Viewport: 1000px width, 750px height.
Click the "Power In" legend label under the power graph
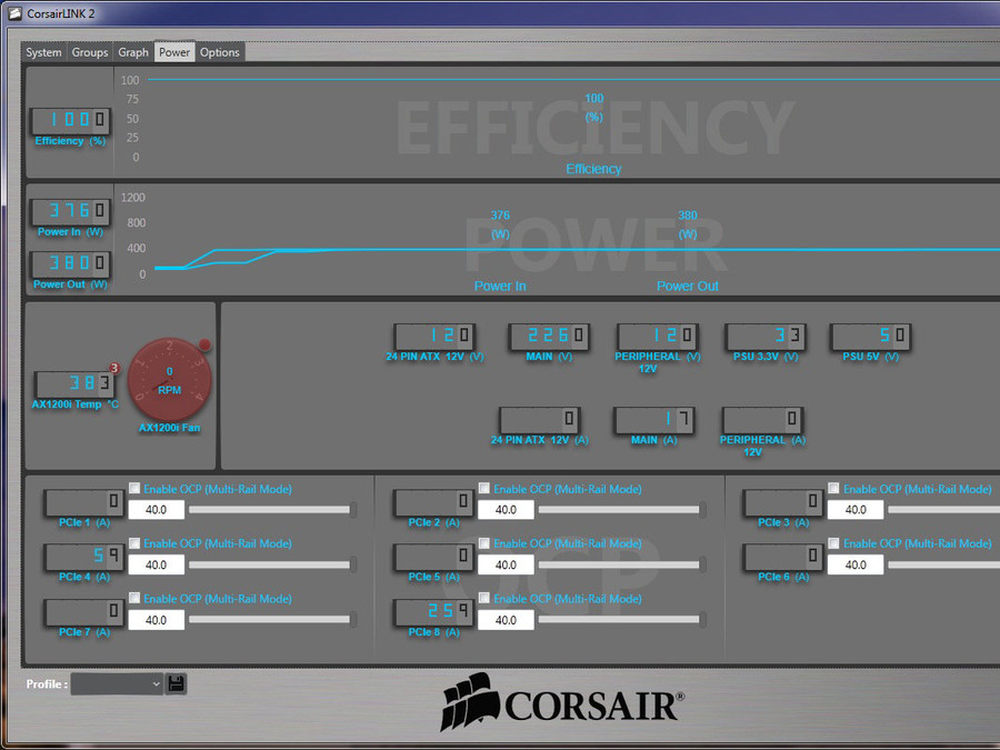500,286
